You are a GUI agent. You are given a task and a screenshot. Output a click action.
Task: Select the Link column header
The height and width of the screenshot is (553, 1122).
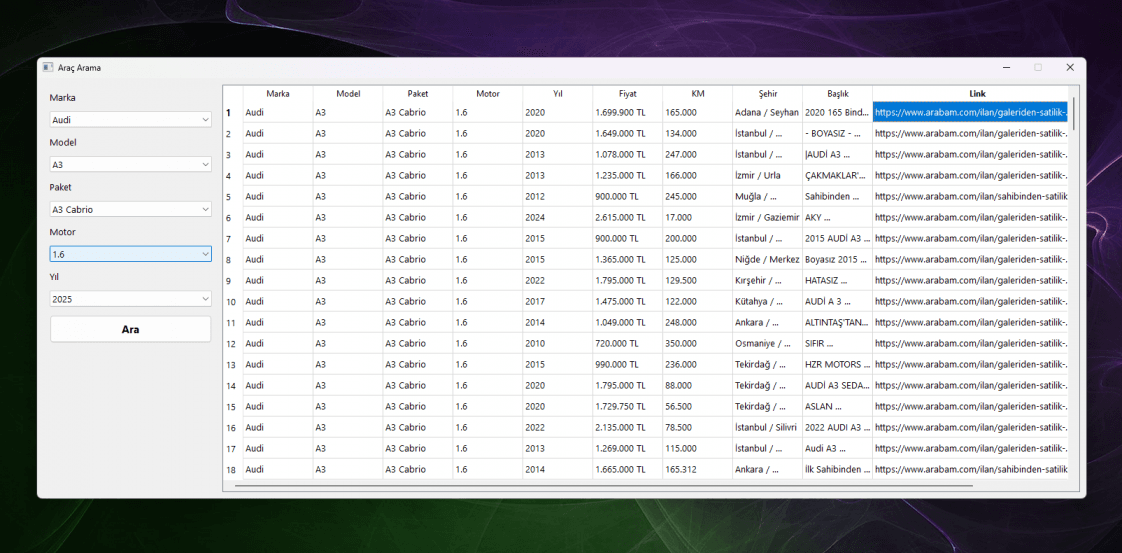(970, 94)
